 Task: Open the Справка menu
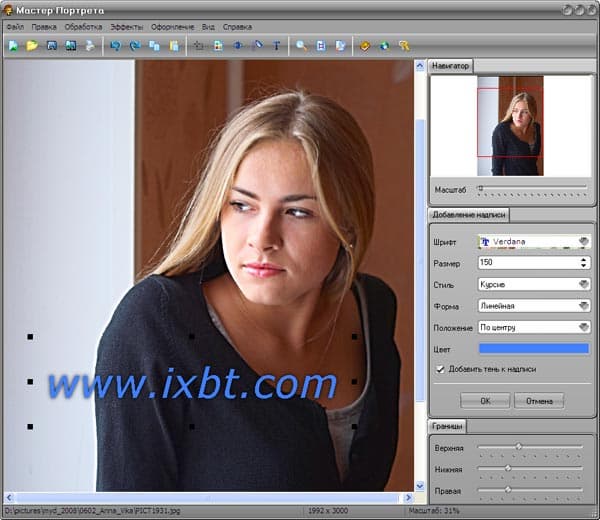(237, 27)
